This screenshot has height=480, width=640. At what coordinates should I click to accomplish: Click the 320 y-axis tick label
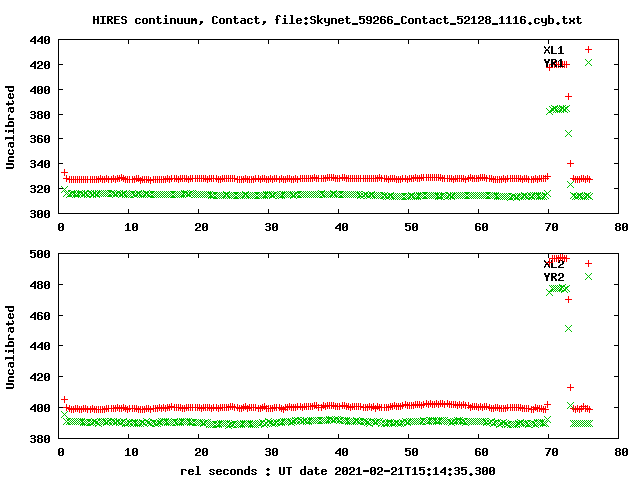point(40,189)
